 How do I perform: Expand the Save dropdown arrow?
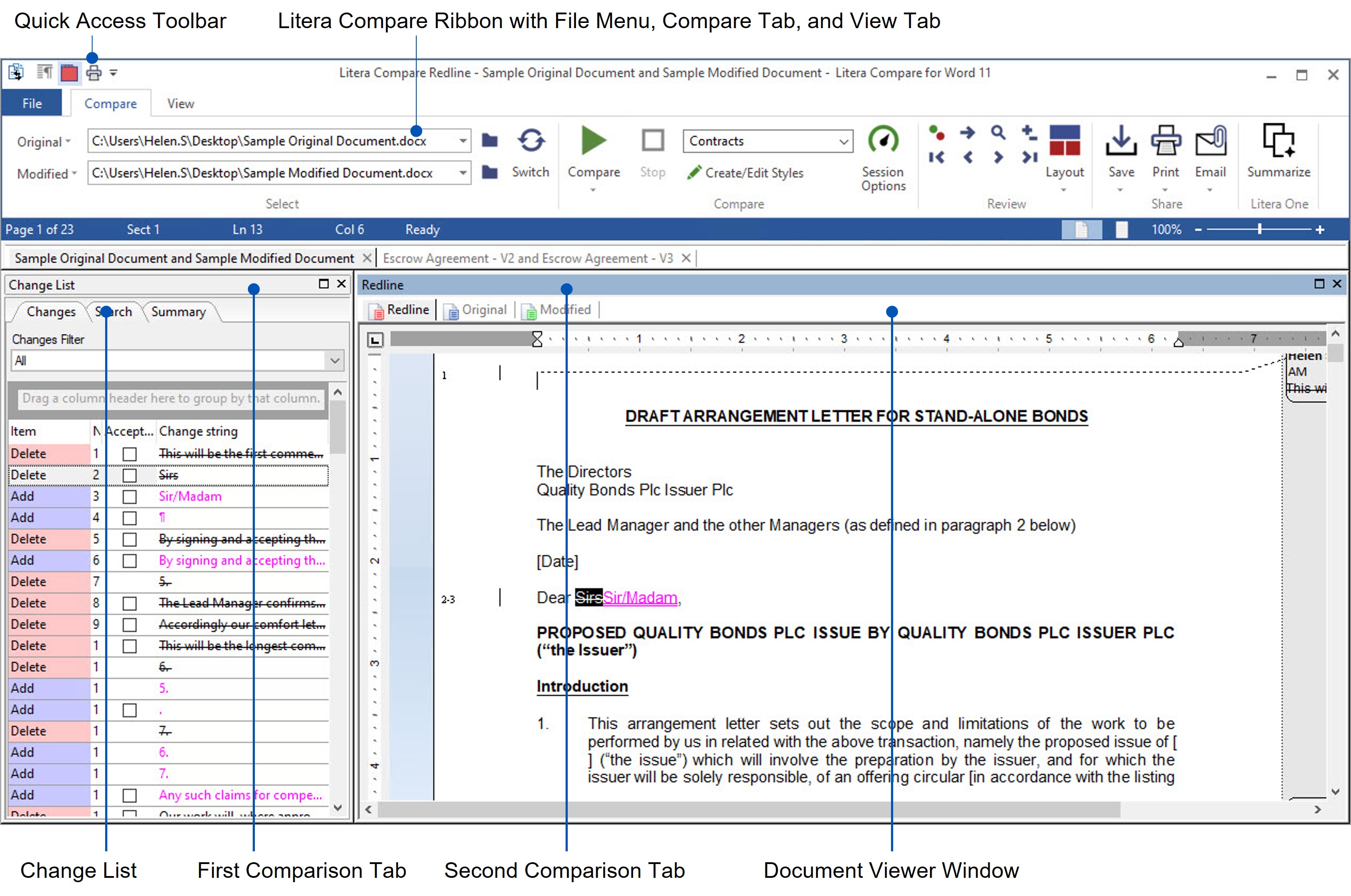tap(1120, 189)
